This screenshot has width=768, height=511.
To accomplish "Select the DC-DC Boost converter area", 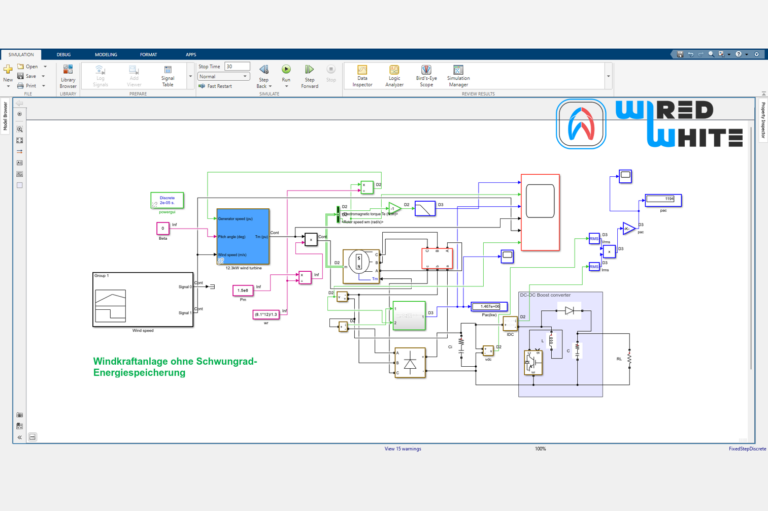I will (x=560, y=344).
